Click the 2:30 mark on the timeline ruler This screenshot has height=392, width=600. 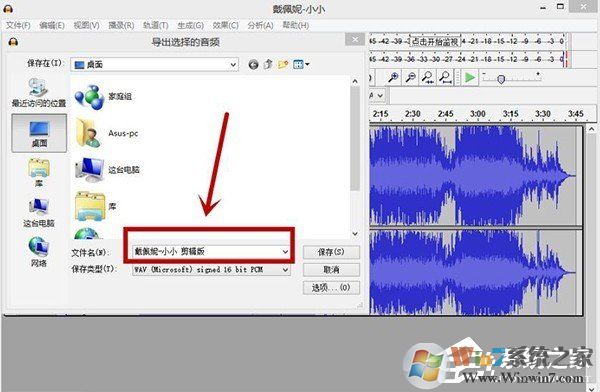tap(412, 114)
